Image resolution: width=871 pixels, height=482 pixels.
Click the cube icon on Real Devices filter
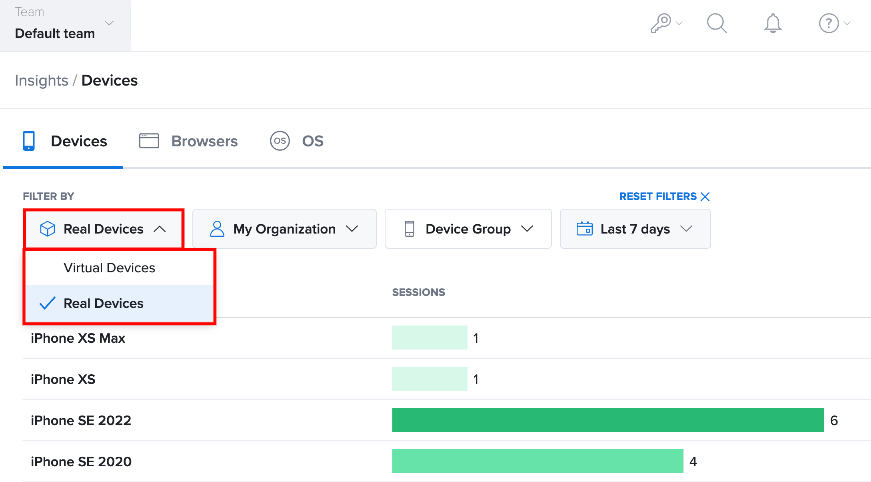pos(48,229)
